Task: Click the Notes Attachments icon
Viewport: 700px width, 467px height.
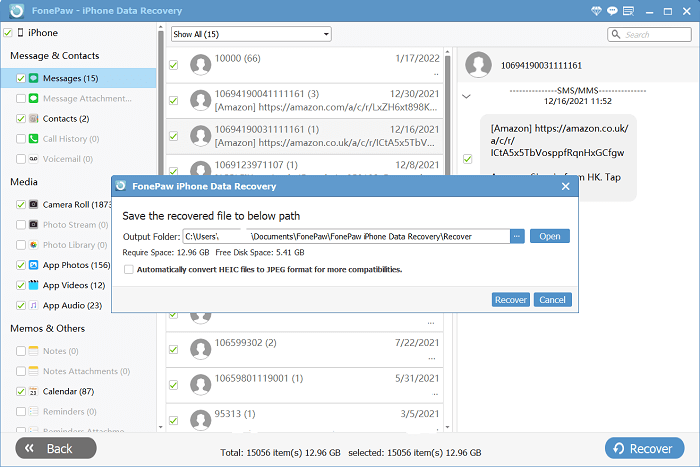Action: coord(33,371)
